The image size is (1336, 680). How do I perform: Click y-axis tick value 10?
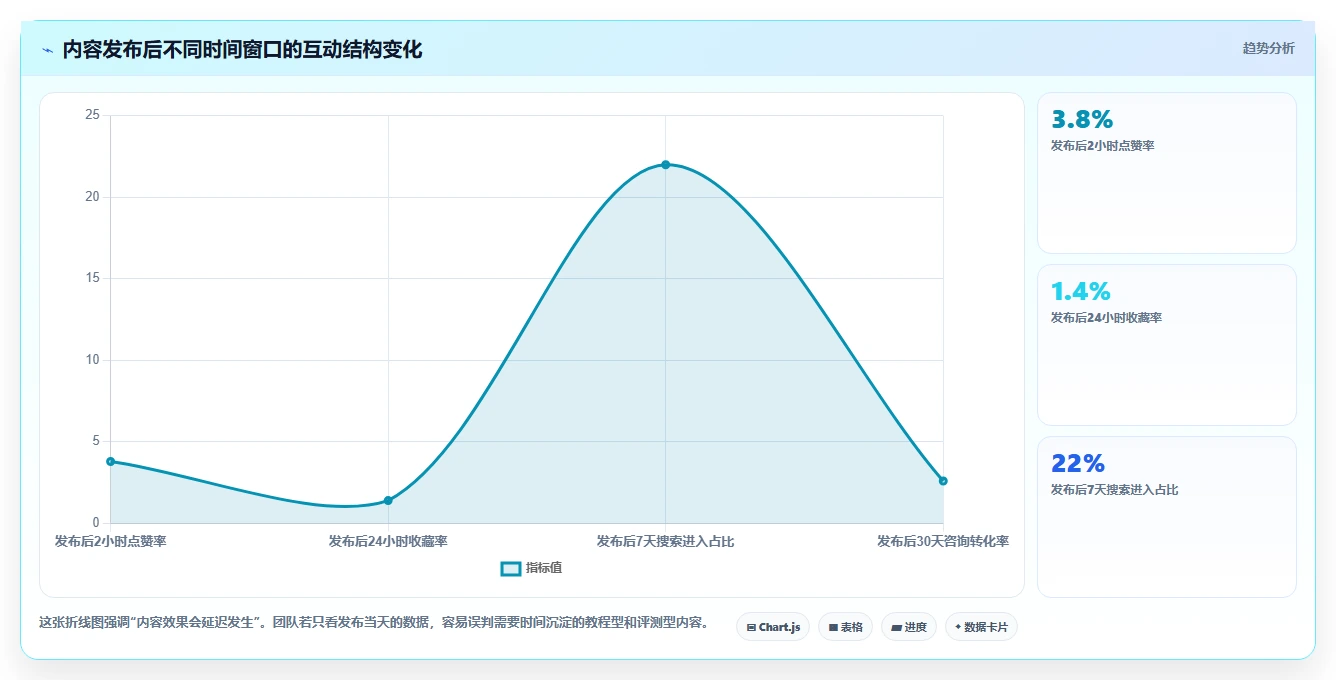pos(92,360)
